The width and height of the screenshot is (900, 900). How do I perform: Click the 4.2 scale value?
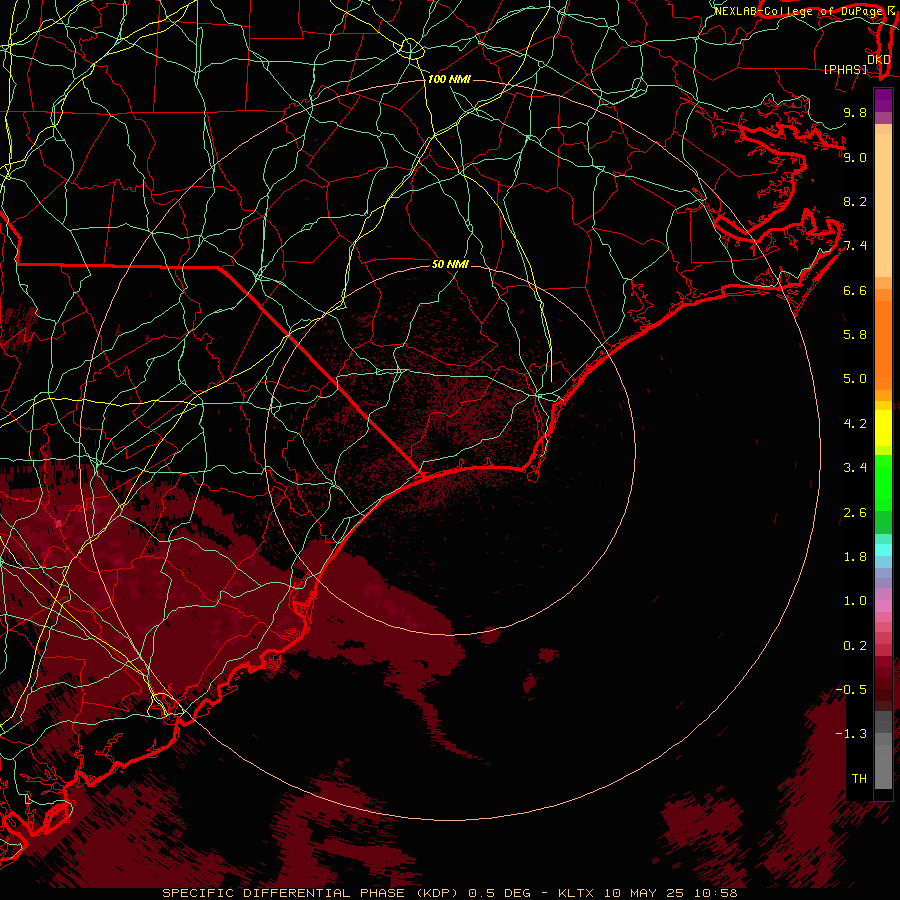tap(855, 424)
